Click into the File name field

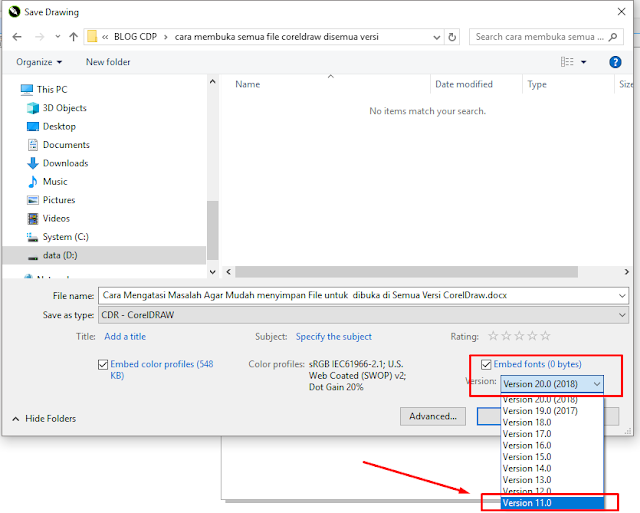tap(357, 295)
